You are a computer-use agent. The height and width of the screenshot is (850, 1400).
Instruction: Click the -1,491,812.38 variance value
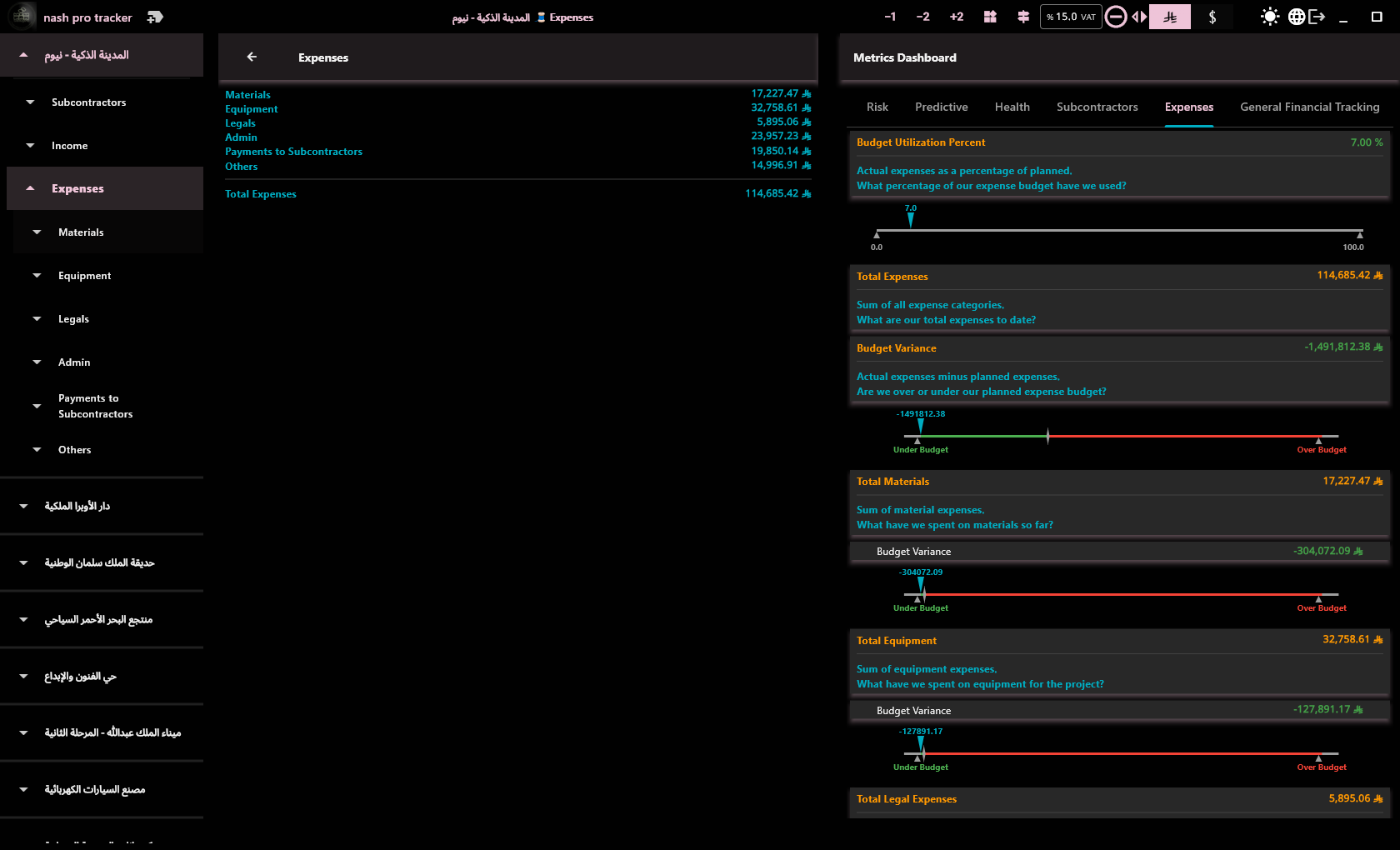1343,347
